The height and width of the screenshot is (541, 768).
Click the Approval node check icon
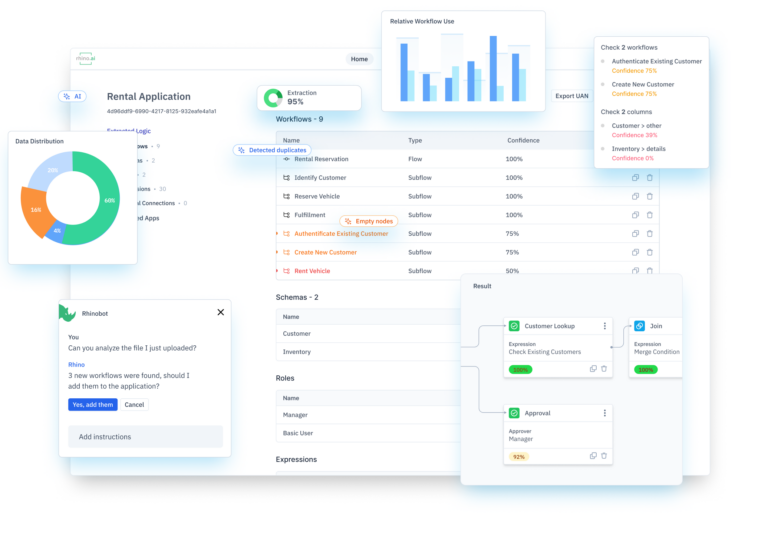(514, 413)
